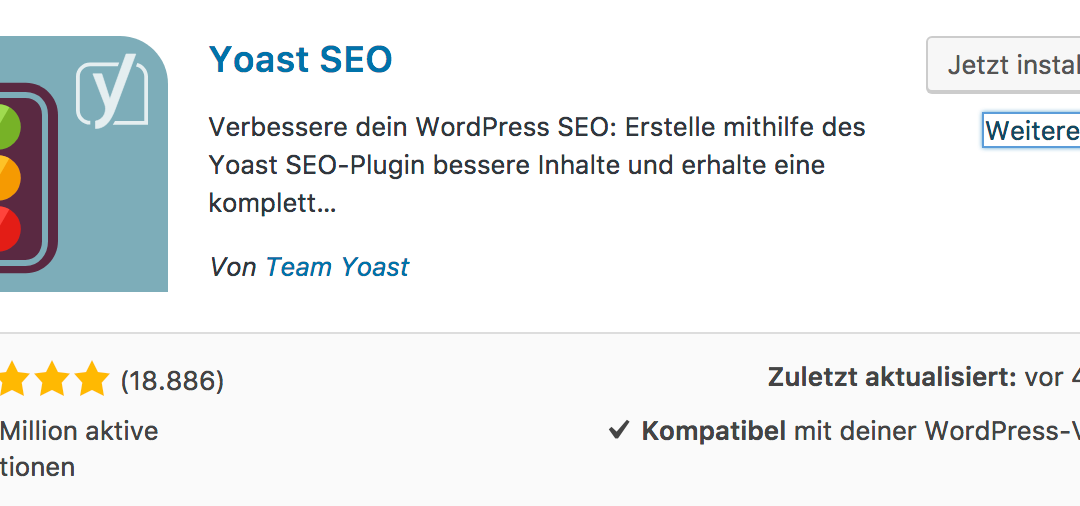Click the bold 'Kompatibel' text
The width and height of the screenshot is (1080, 506).
click(x=713, y=431)
